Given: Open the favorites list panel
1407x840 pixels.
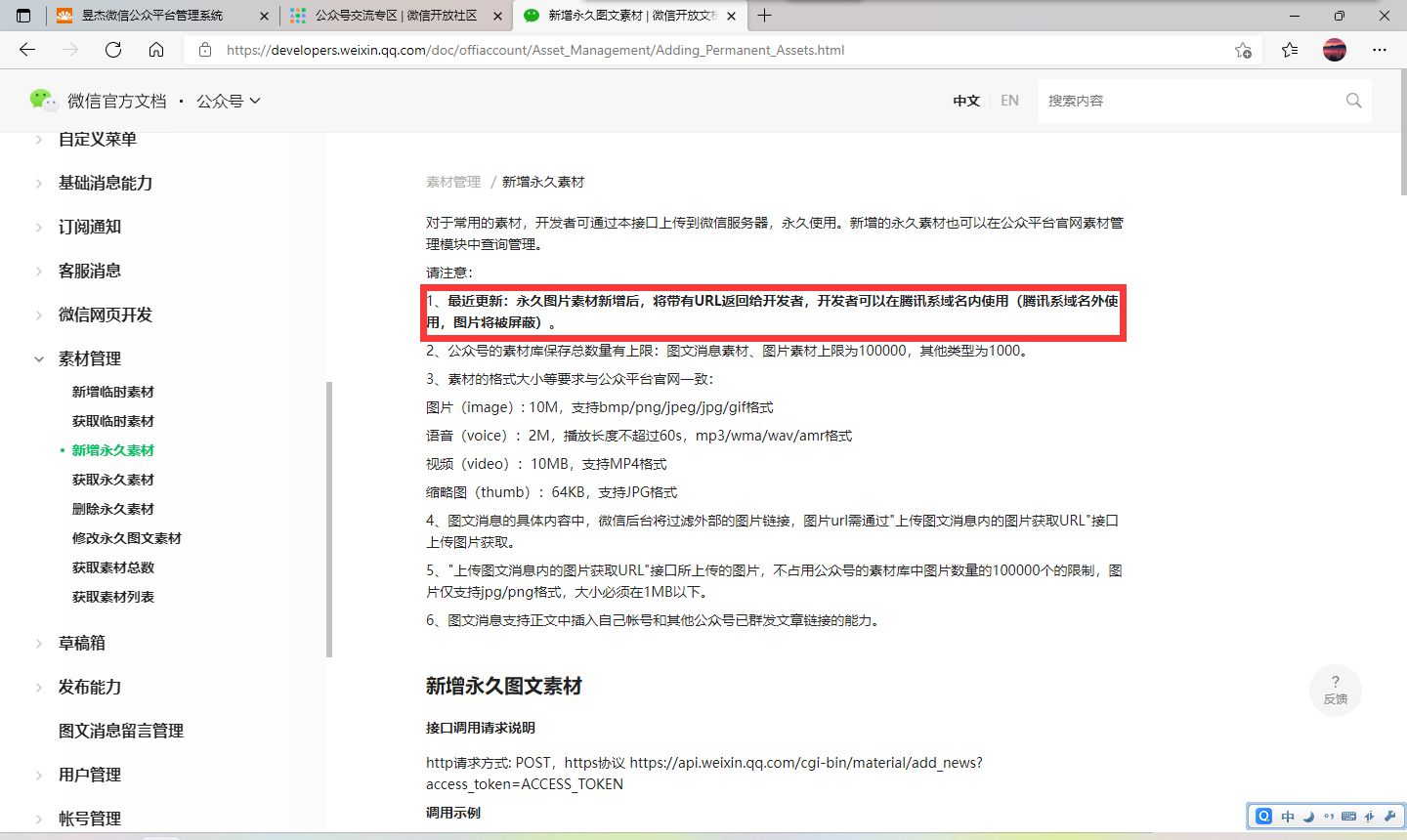Looking at the screenshot, I should (1290, 50).
